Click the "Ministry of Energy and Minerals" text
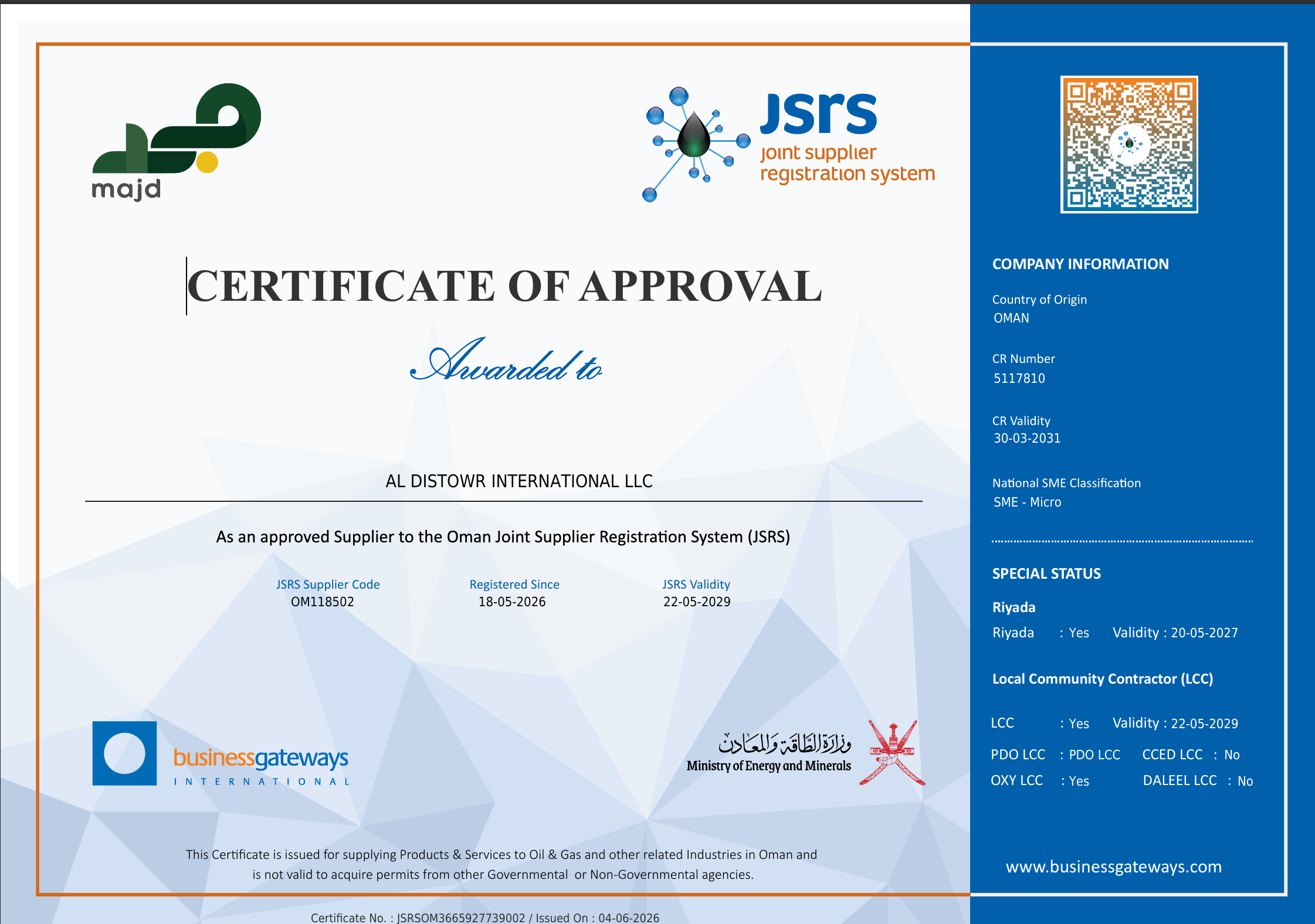This screenshot has height=924, width=1315. (768, 766)
